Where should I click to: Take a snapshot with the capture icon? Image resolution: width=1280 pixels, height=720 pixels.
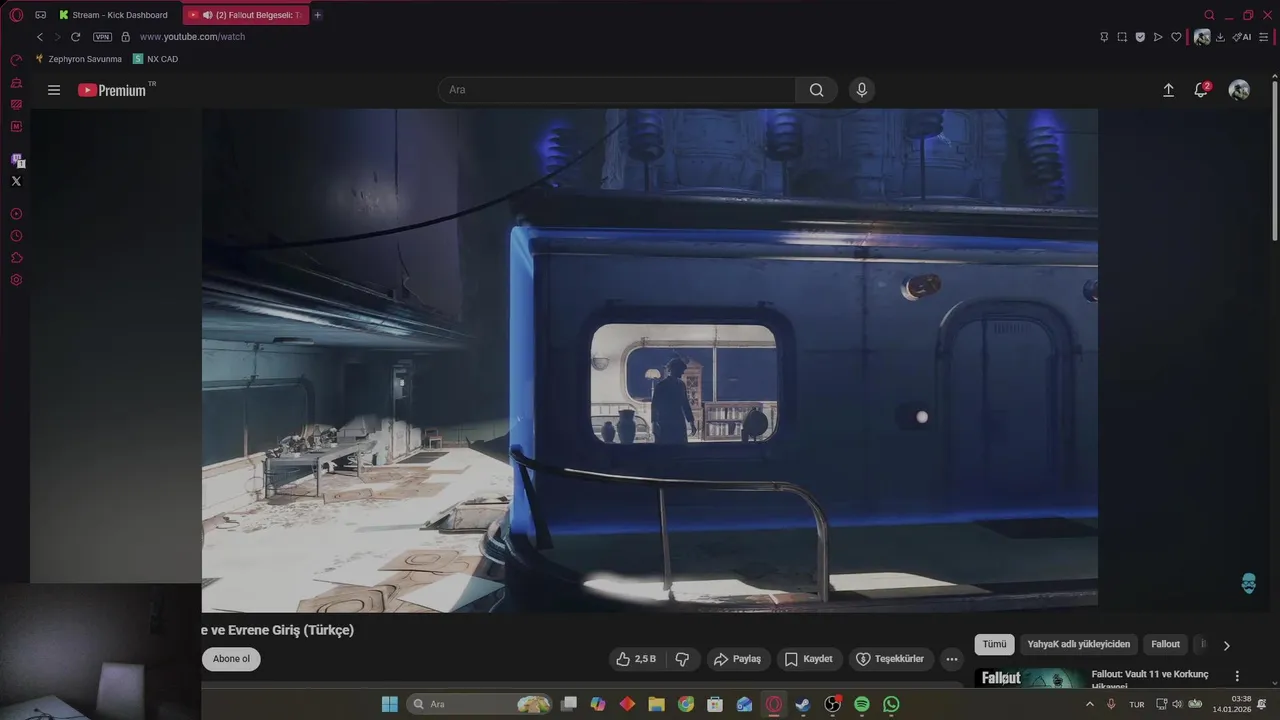click(x=1122, y=37)
